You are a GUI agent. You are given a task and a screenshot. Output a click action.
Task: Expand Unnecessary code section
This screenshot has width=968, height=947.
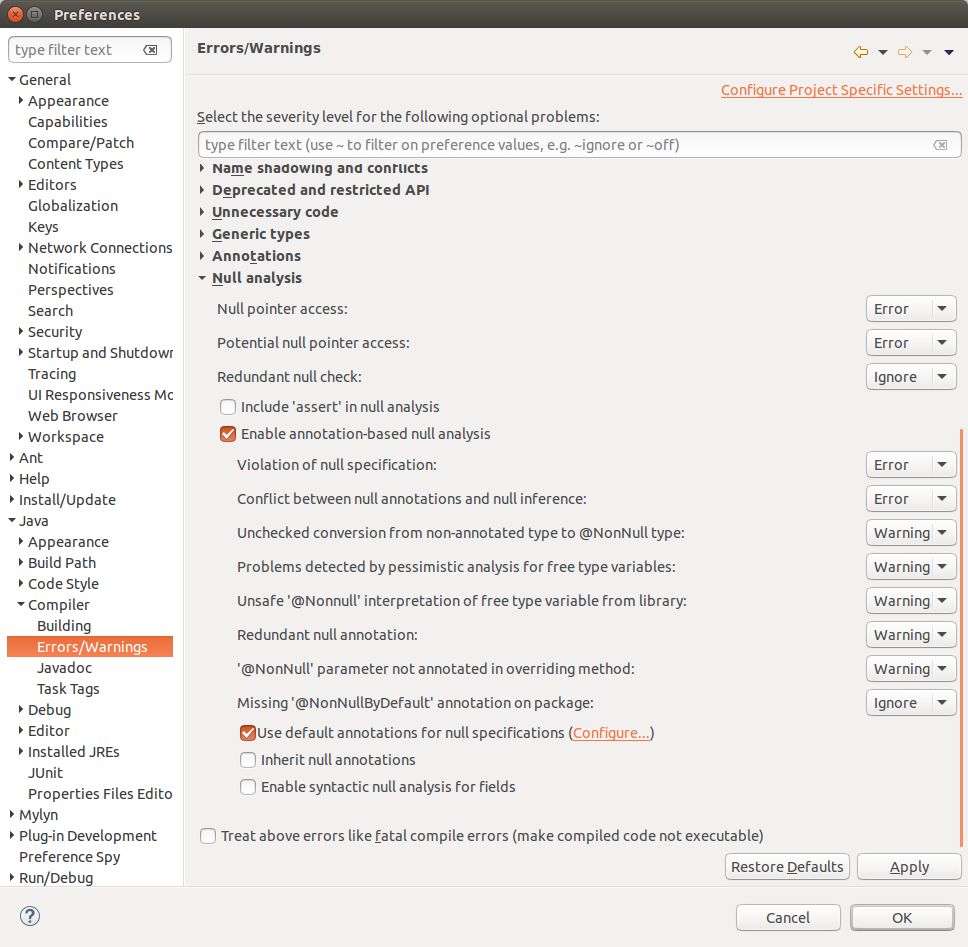[x=202, y=212]
